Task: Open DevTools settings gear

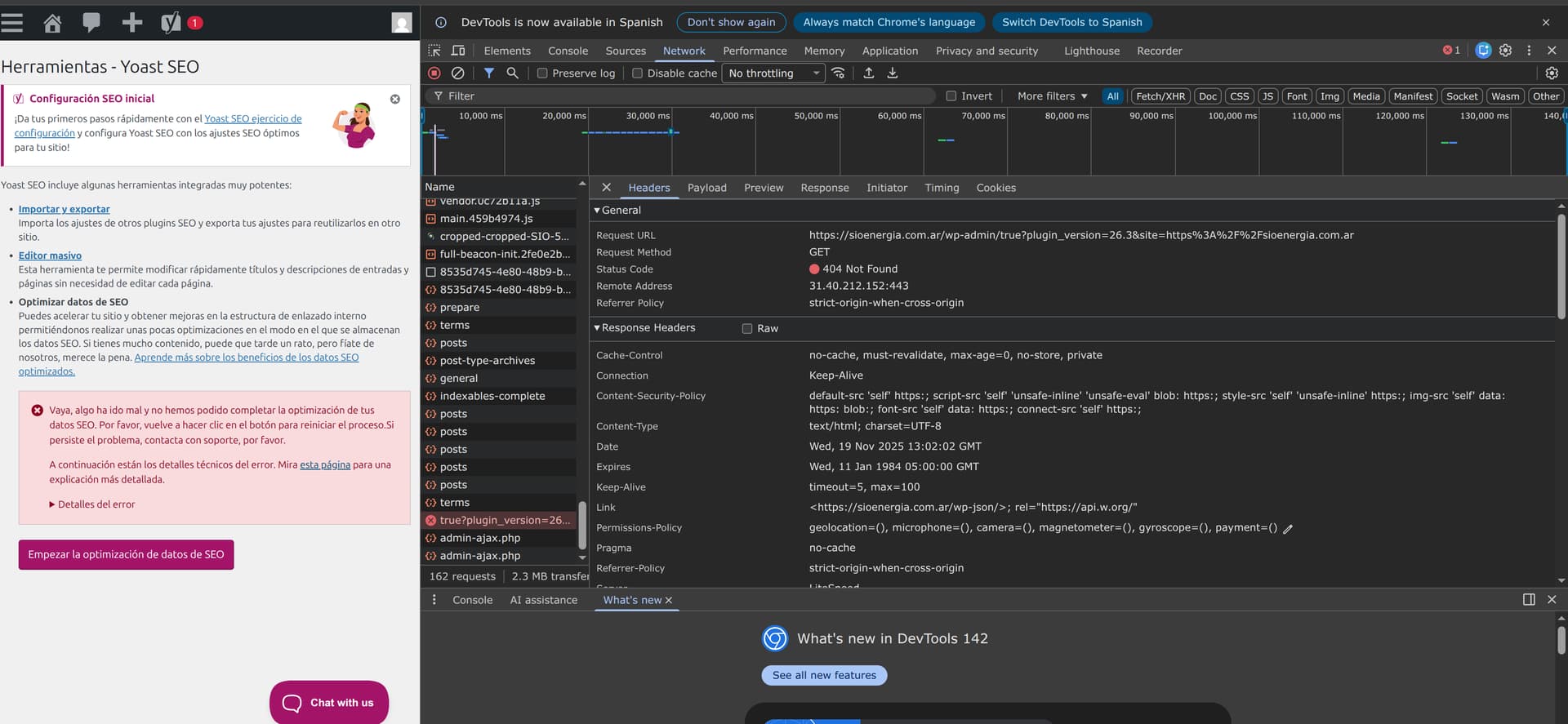Action: pyautogui.click(x=1505, y=51)
